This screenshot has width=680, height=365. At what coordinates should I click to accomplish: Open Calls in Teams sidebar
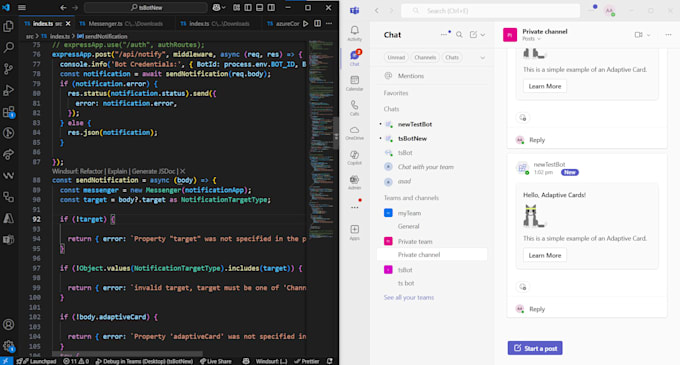pyautogui.click(x=354, y=108)
